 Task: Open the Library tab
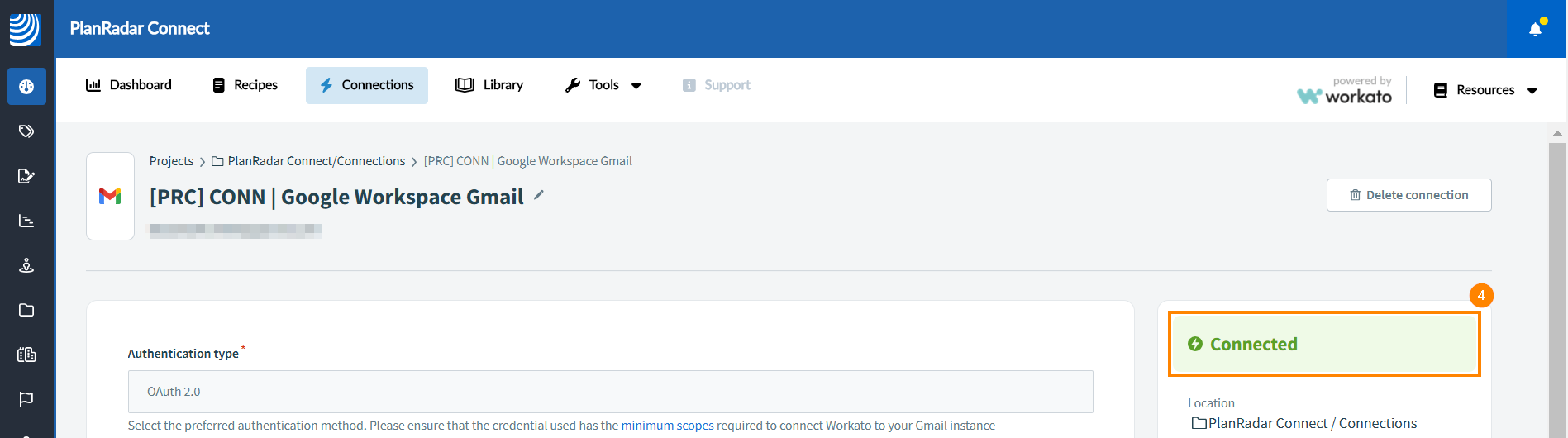click(489, 85)
